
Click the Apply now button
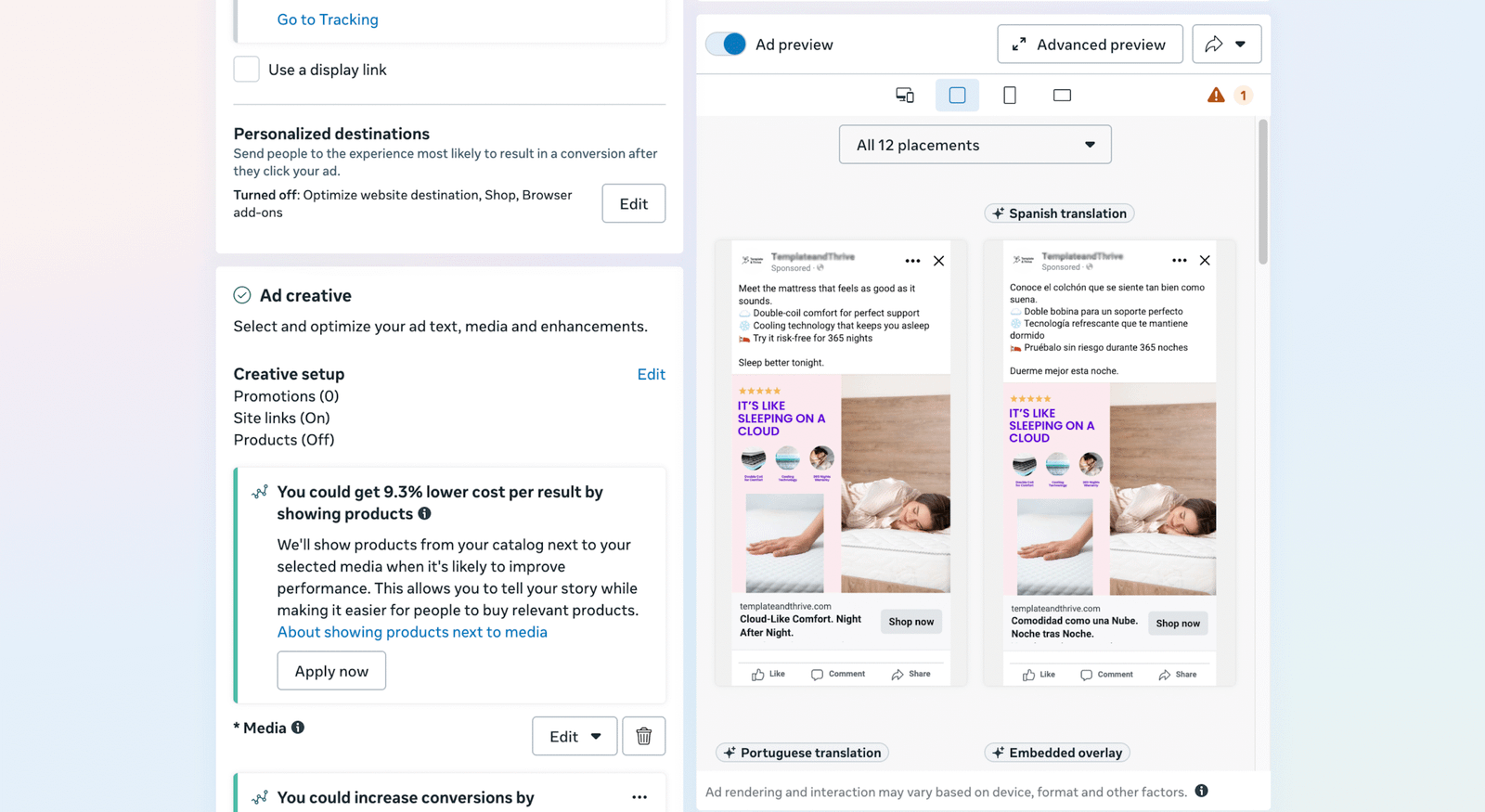[331, 671]
